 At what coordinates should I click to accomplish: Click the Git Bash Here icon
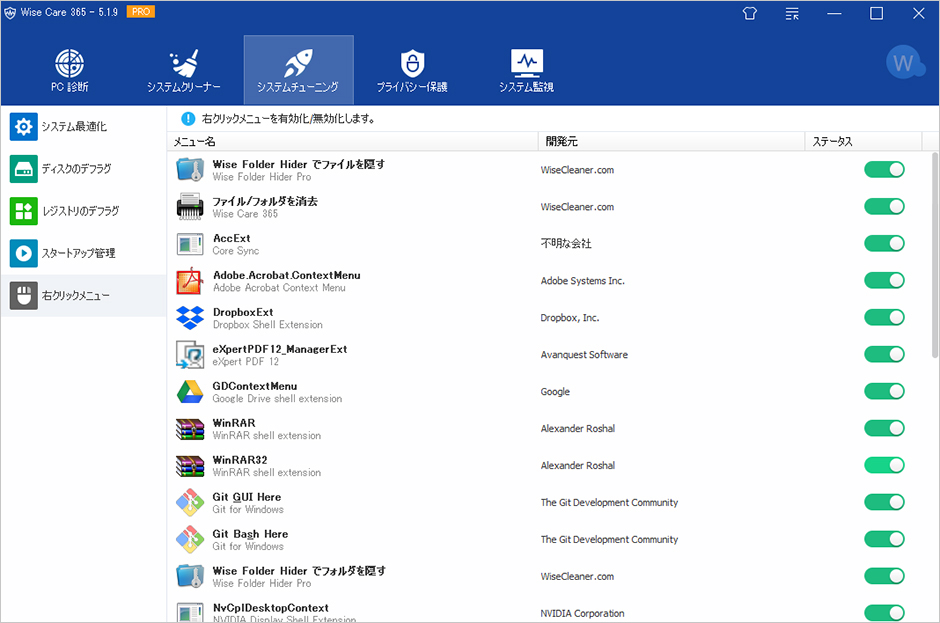tap(190, 540)
